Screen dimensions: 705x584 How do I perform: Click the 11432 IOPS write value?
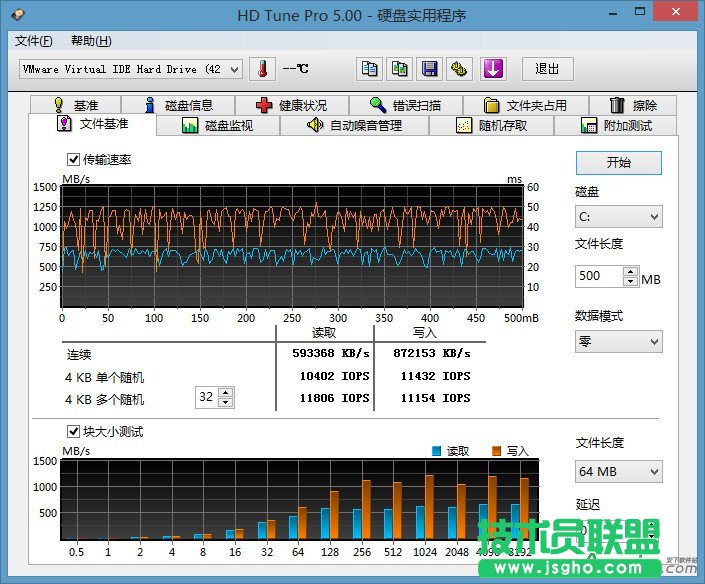click(436, 376)
